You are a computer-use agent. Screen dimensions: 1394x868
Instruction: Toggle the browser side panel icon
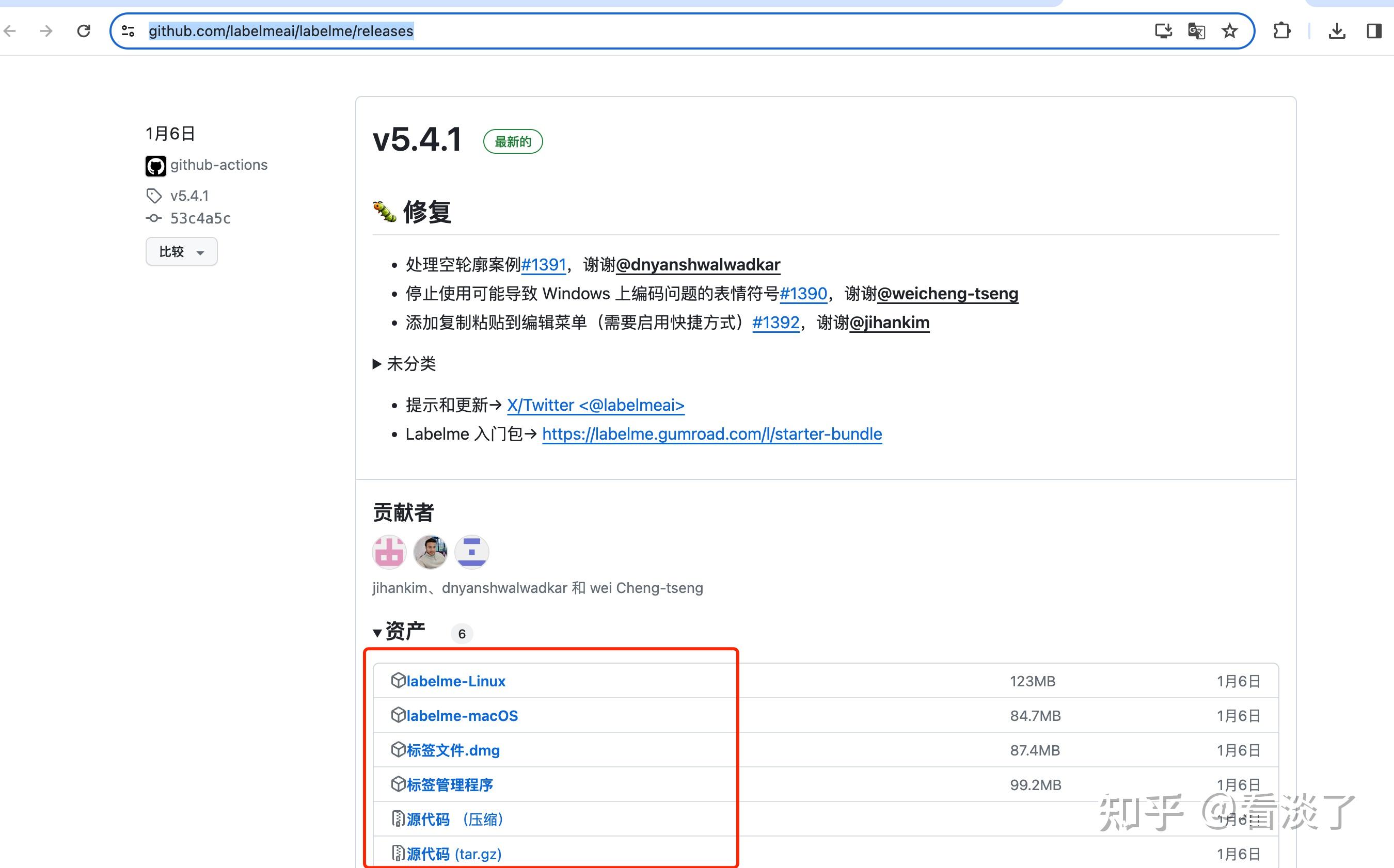(x=1374, y=31)
